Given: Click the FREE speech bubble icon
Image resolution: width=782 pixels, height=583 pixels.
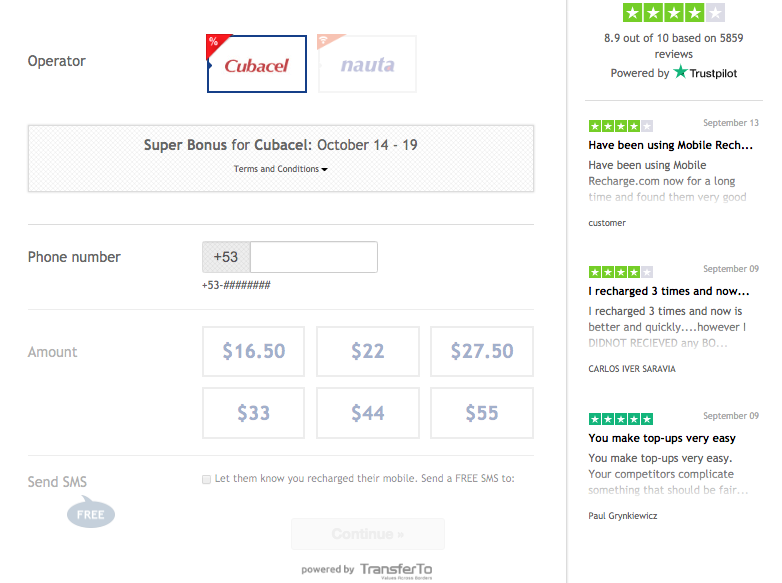Looking at the screenshot, I should point(91,513).
